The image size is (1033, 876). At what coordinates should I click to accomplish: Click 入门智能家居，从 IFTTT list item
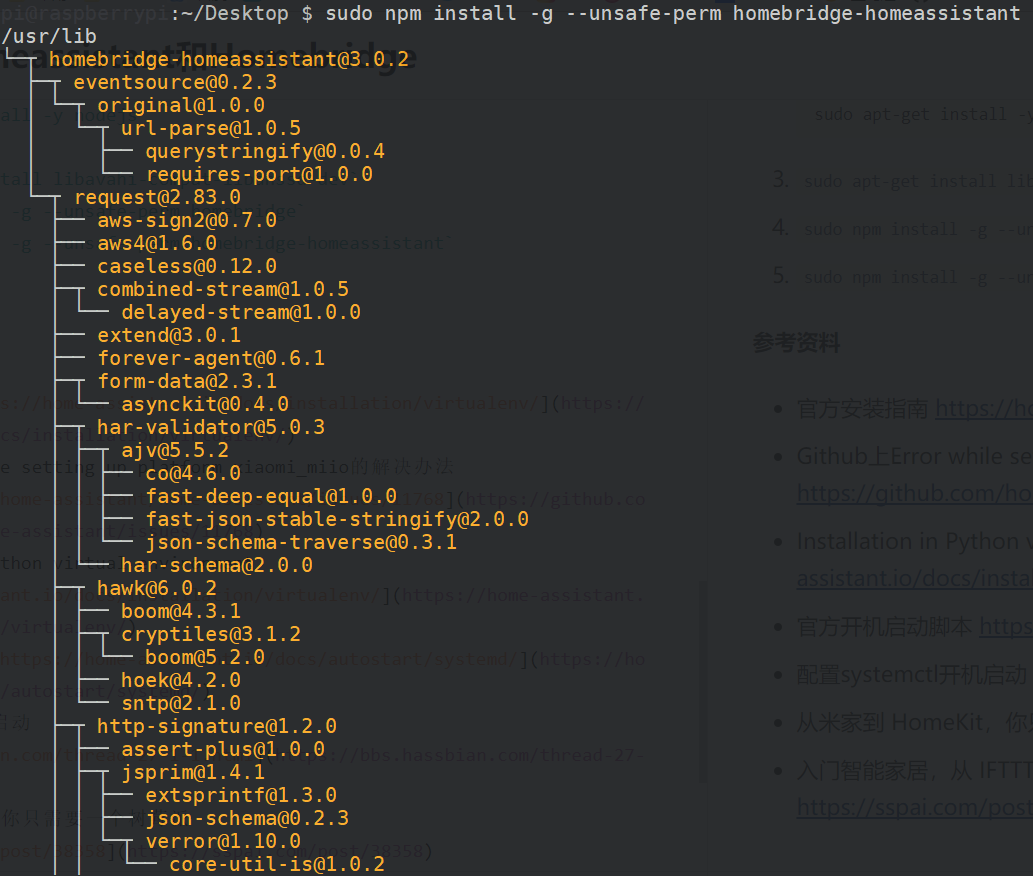[914, 770]
